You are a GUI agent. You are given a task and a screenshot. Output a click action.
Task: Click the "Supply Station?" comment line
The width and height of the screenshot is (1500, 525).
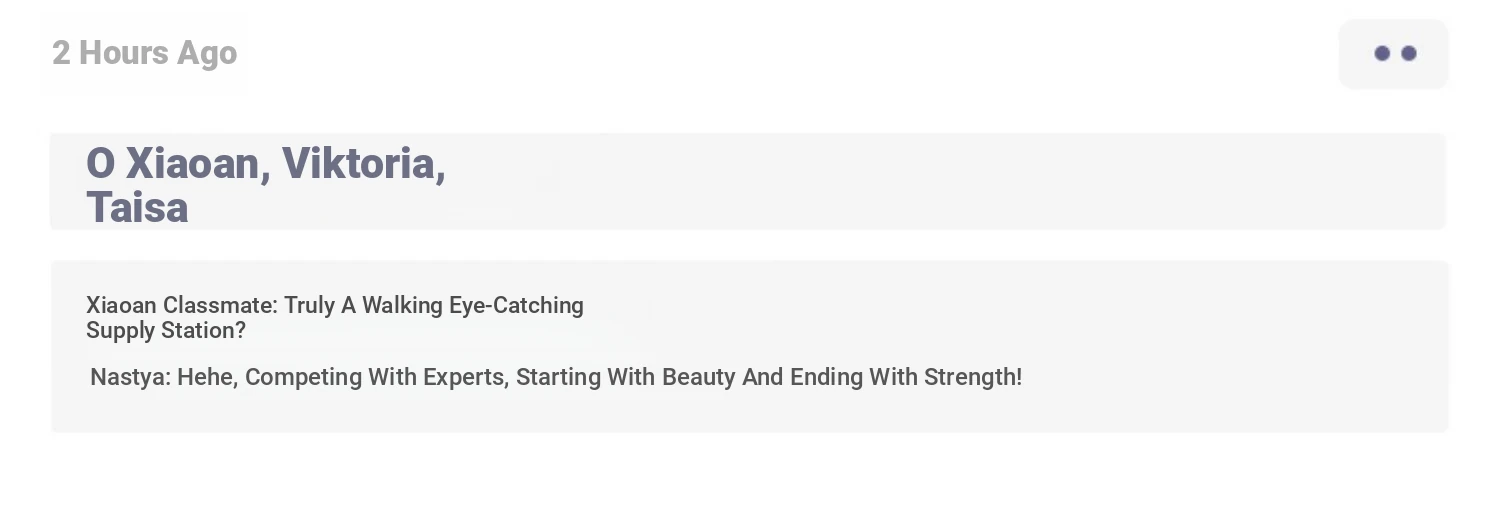(x=166, y=331)
